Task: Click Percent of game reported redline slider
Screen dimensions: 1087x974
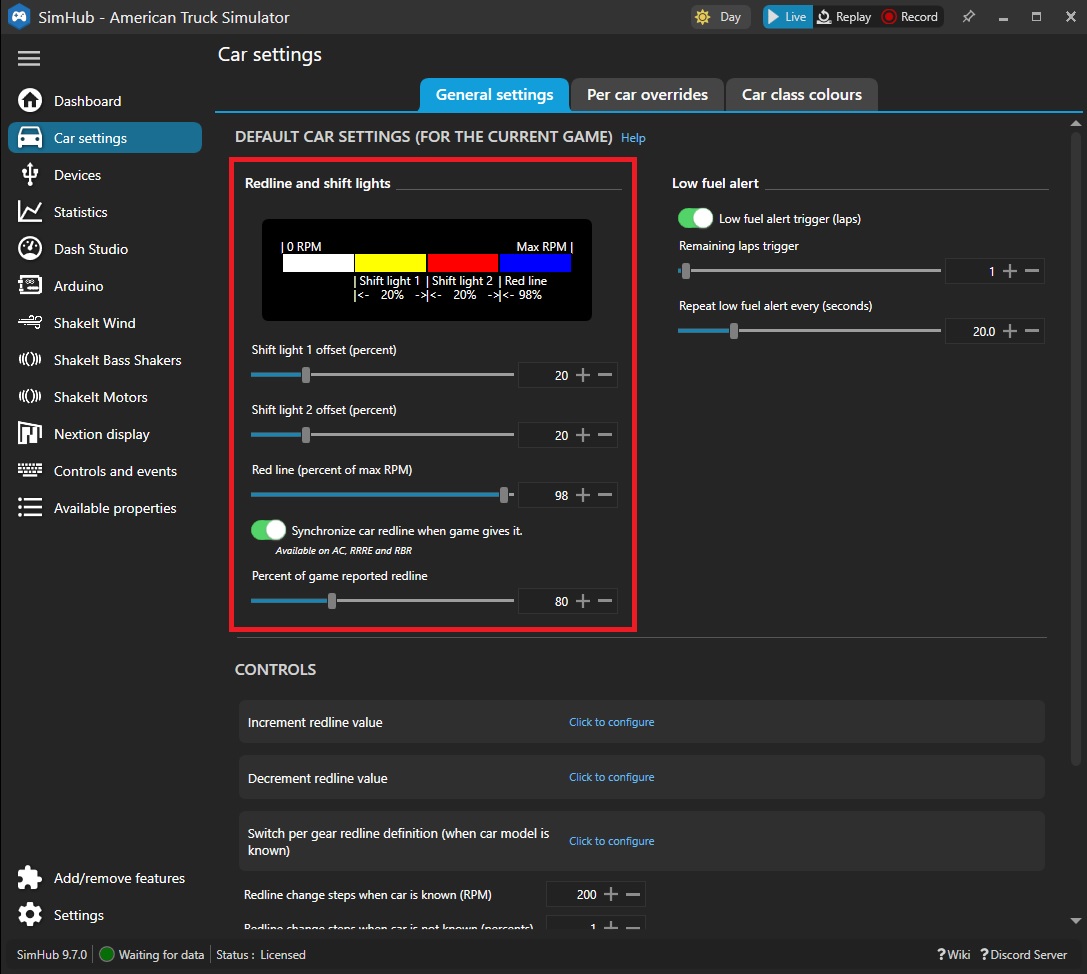Action: coord(332,600)
